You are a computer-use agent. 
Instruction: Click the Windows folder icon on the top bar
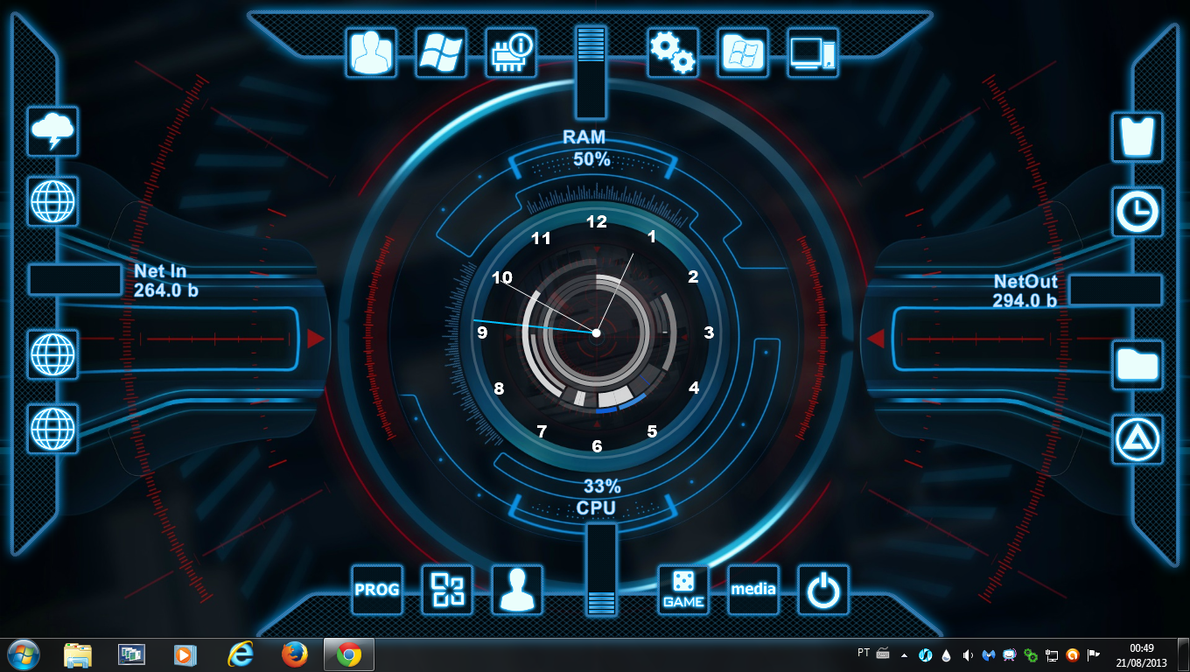pyautogui.click(x=743, y=52)
